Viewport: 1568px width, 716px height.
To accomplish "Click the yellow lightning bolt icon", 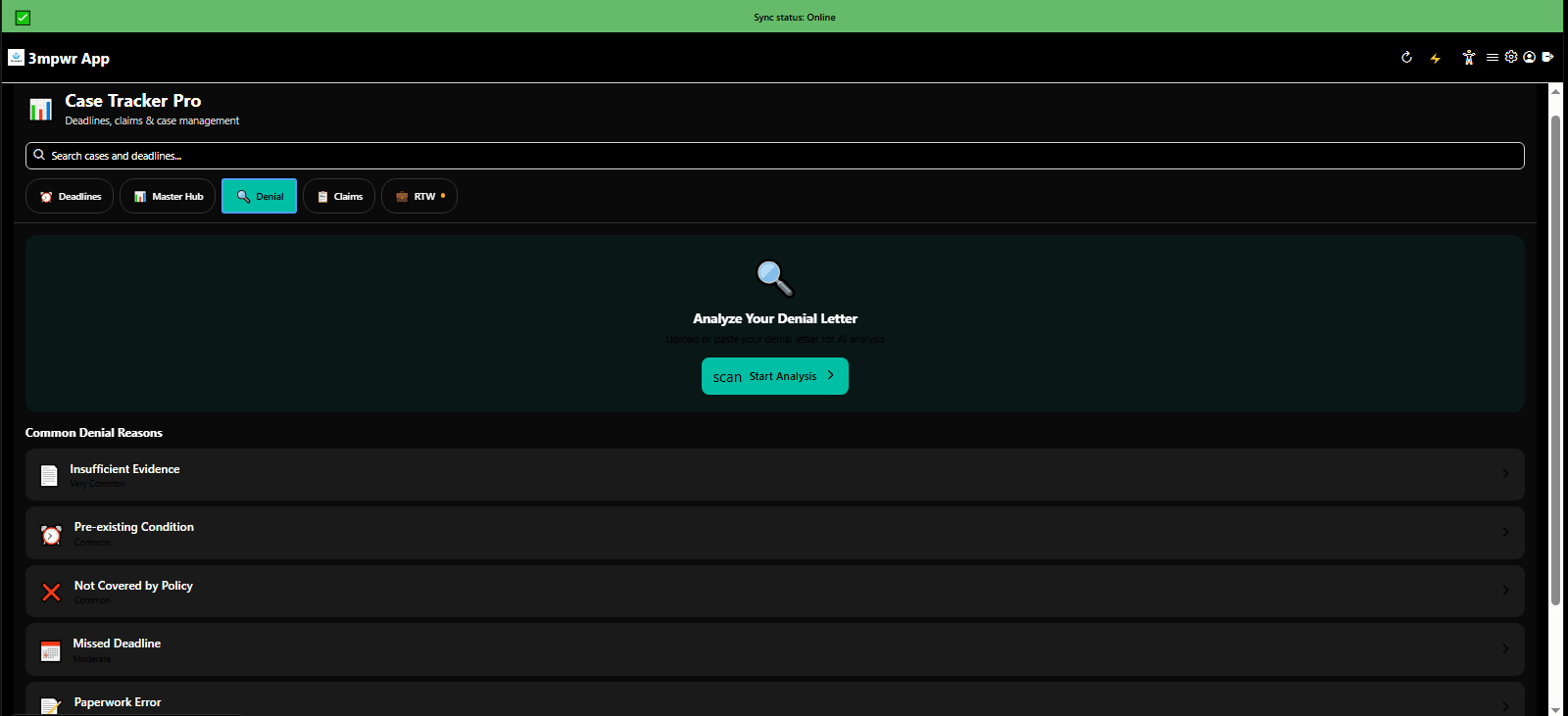I will point(1436,59).
